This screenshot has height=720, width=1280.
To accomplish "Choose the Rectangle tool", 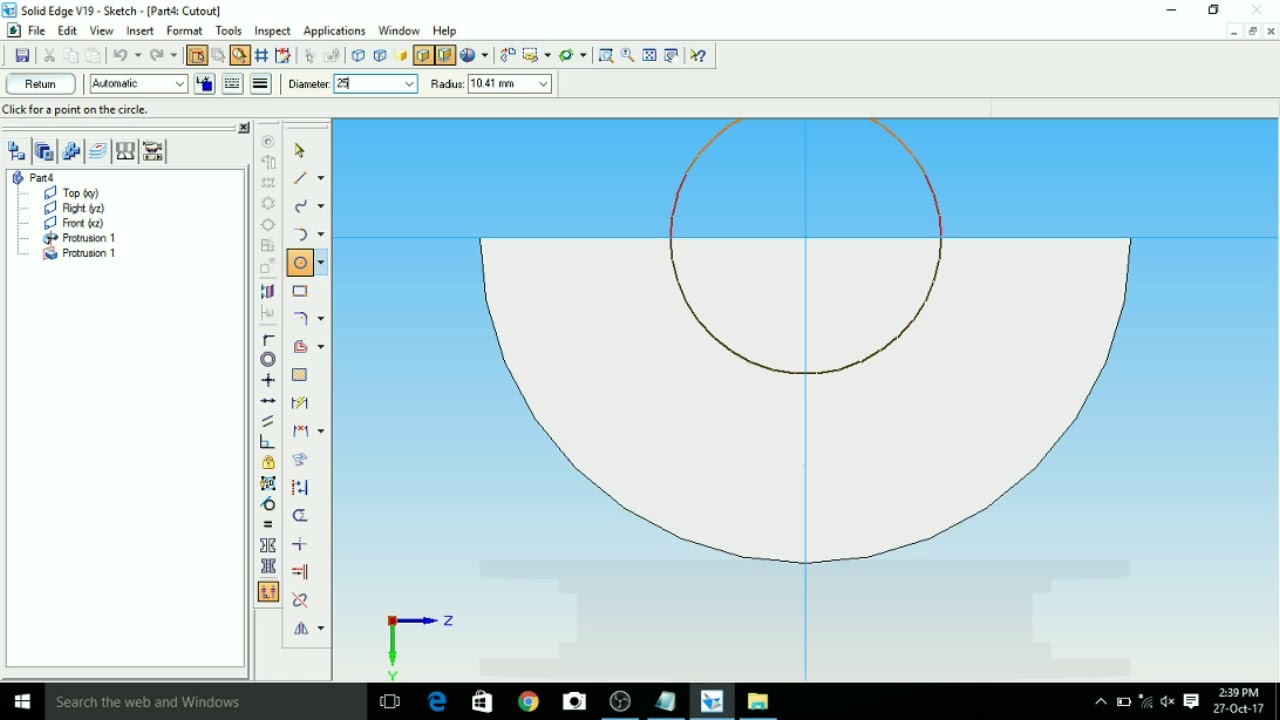I will point(300,291).
